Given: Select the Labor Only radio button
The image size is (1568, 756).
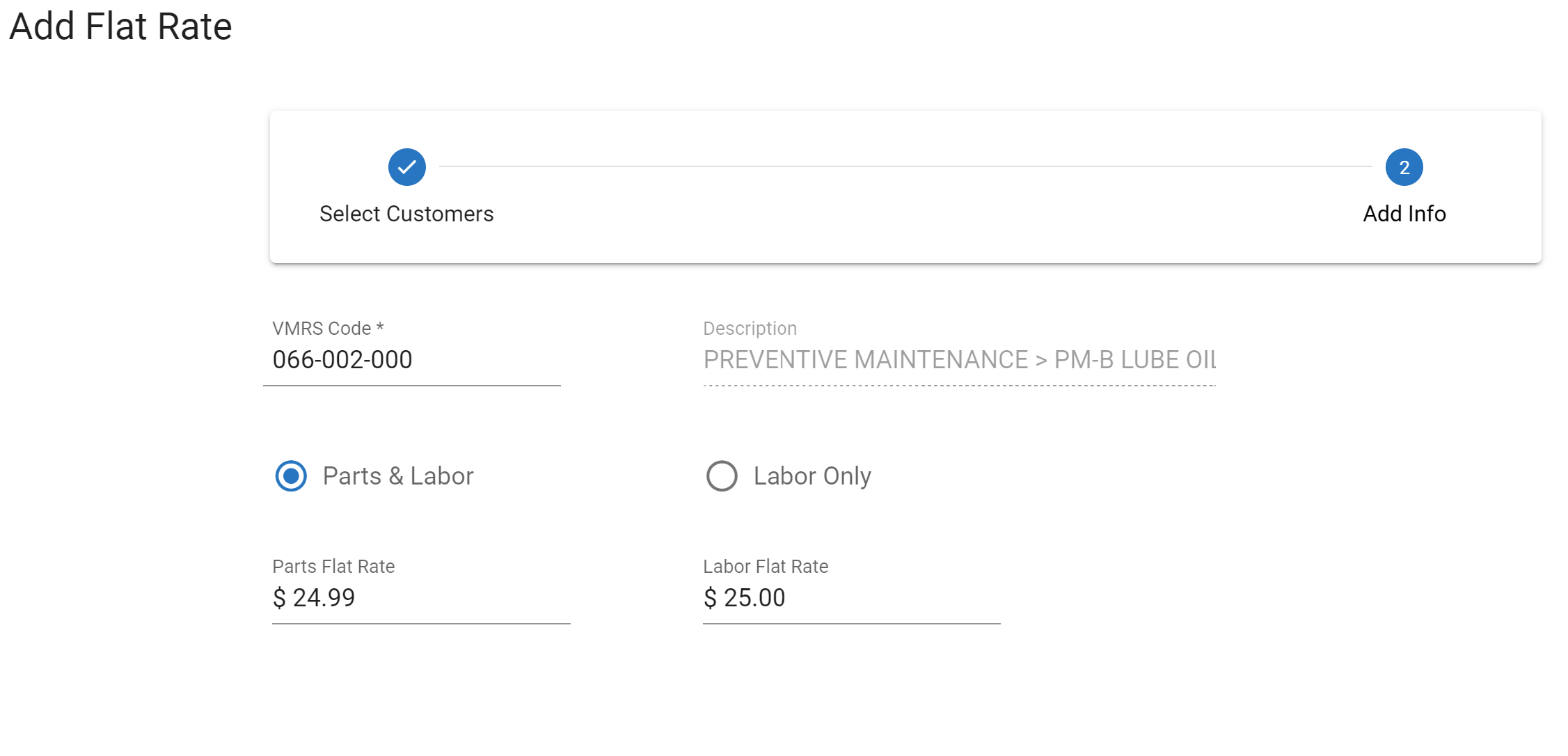Looking at the screenshot, I should [x=722, y=476].
